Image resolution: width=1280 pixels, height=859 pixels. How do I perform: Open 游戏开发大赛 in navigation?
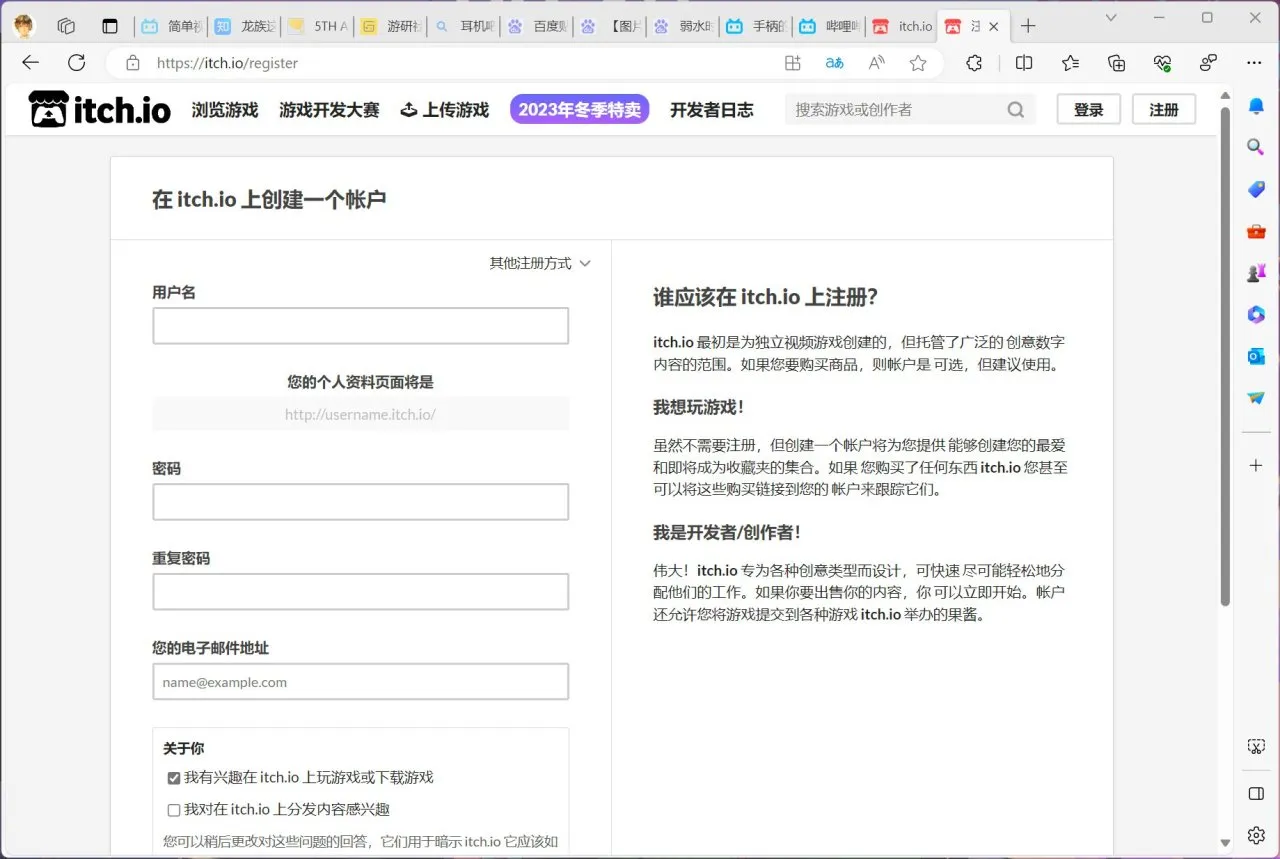329,110
